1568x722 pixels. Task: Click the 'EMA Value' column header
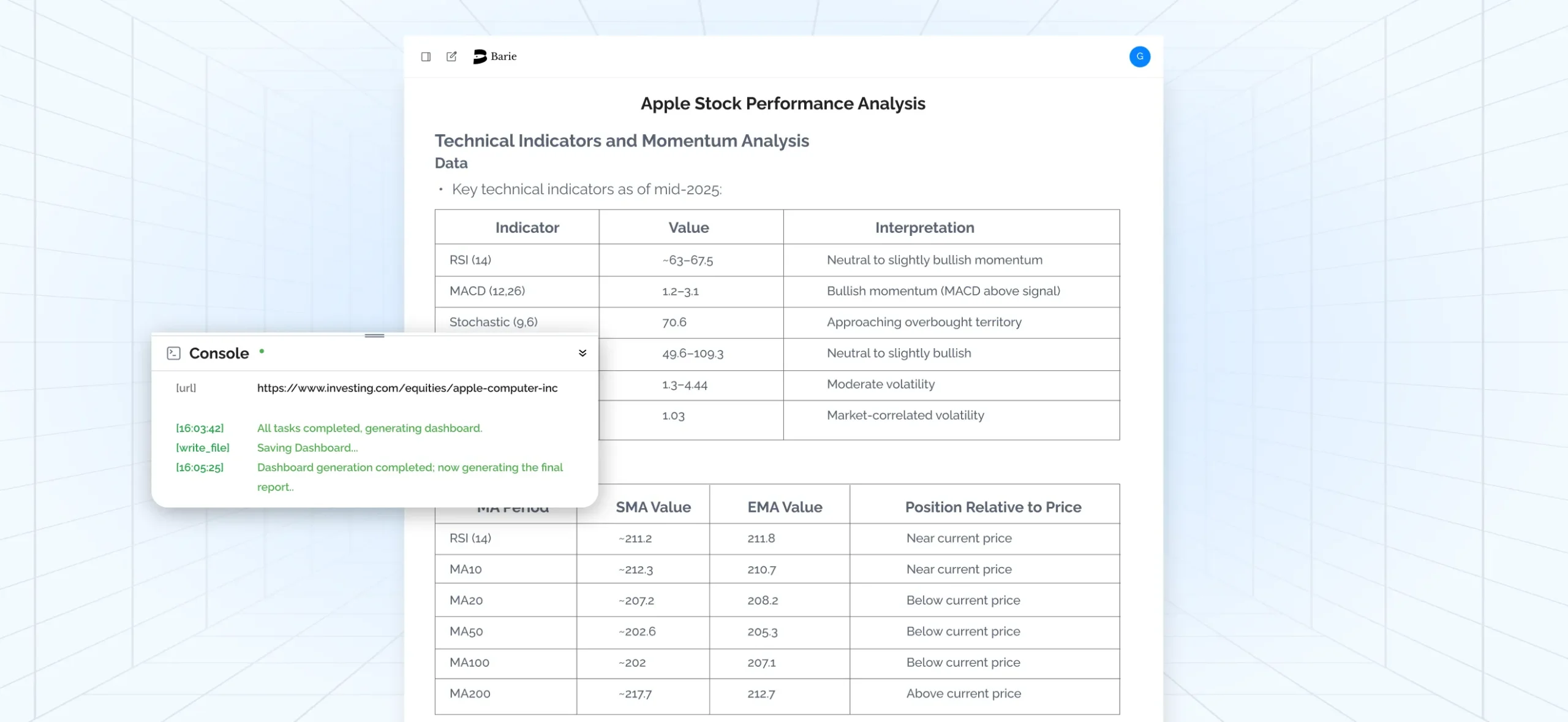[x=785, y=507]
